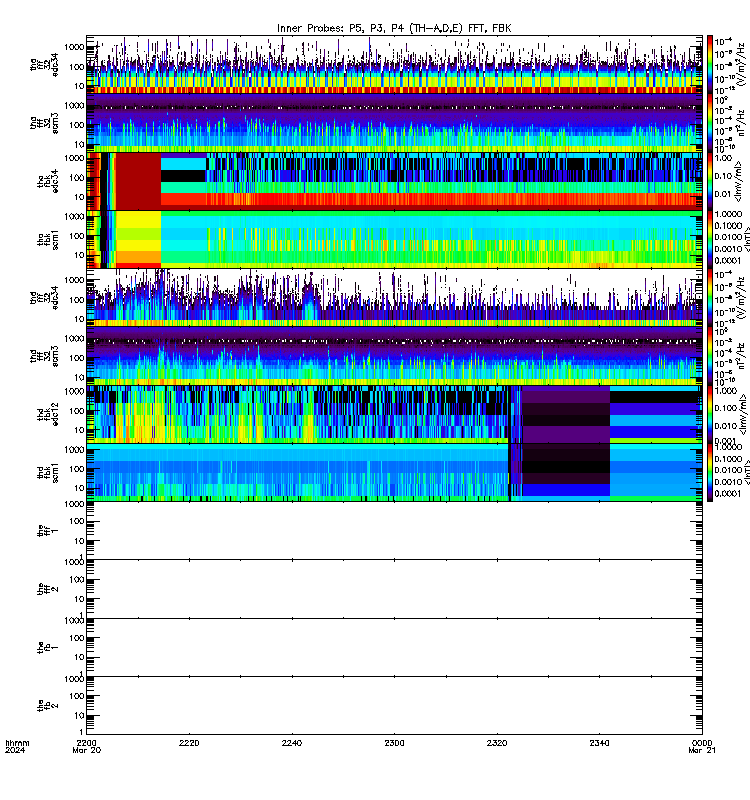The width and height of the screenshot is (750, 800).
Task: Select the thd fbk scm1 panel label
Action: (x=48, y=472)
